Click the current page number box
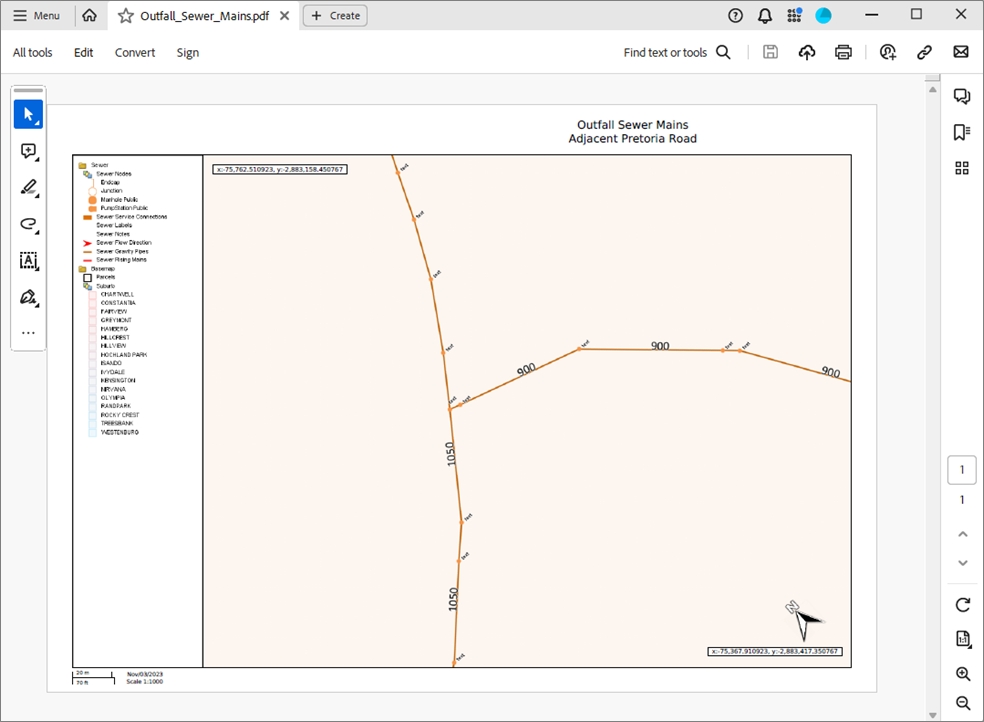This screenshot has height=722, width=984. 962,470
